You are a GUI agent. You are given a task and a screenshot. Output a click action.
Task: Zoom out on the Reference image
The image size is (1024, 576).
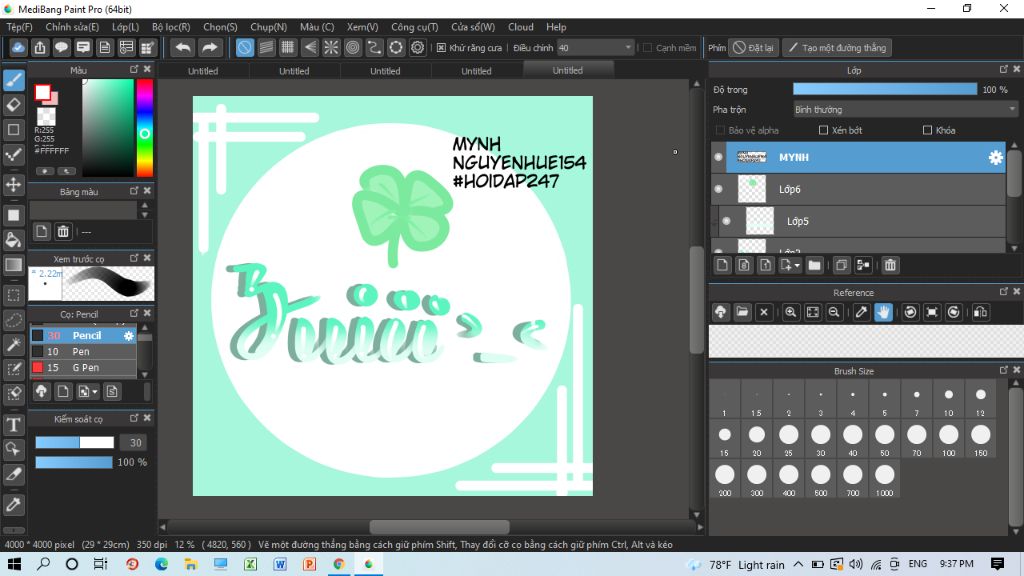click(x=834, y=312)
